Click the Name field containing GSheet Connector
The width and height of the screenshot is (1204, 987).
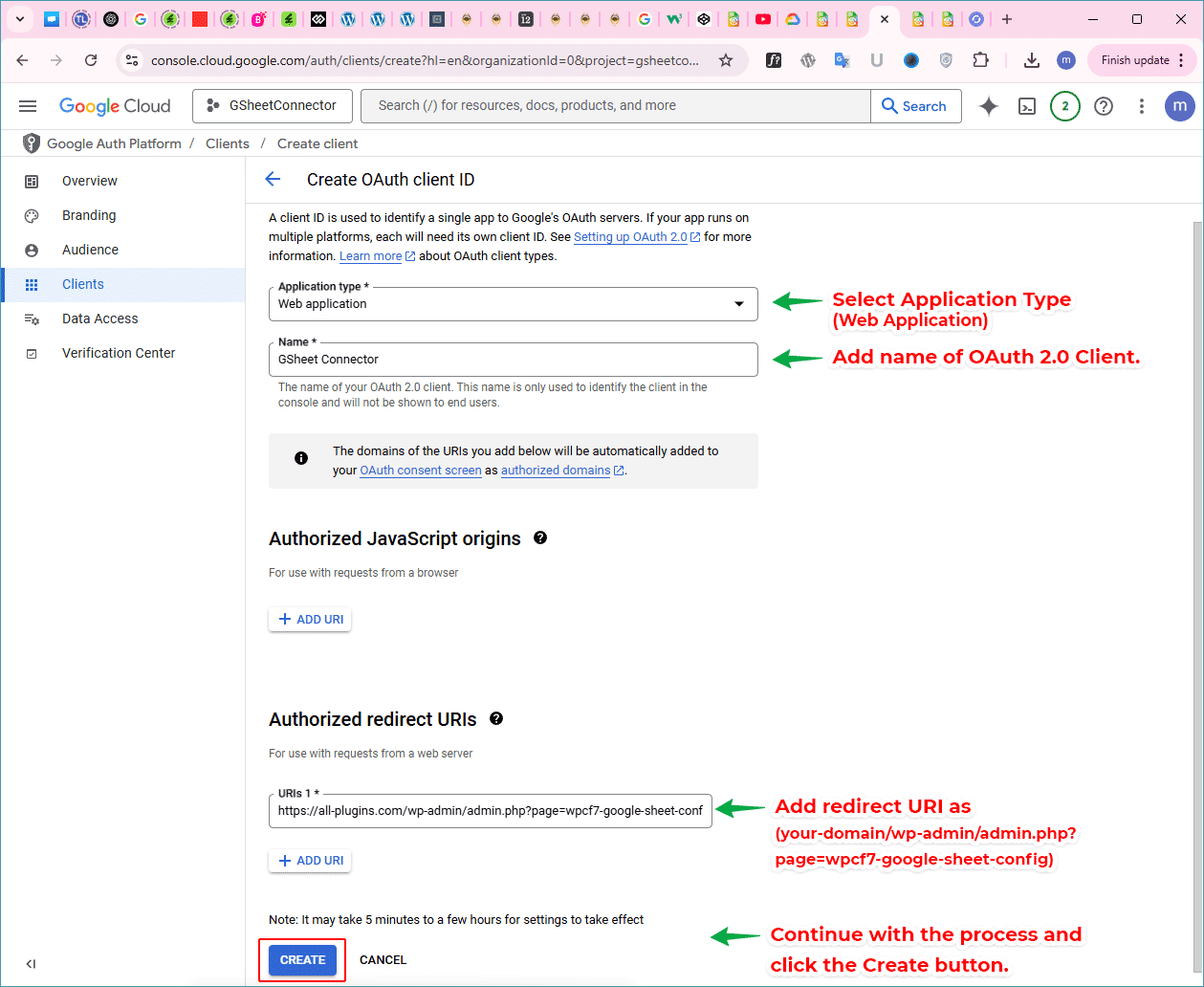[514, 360]
